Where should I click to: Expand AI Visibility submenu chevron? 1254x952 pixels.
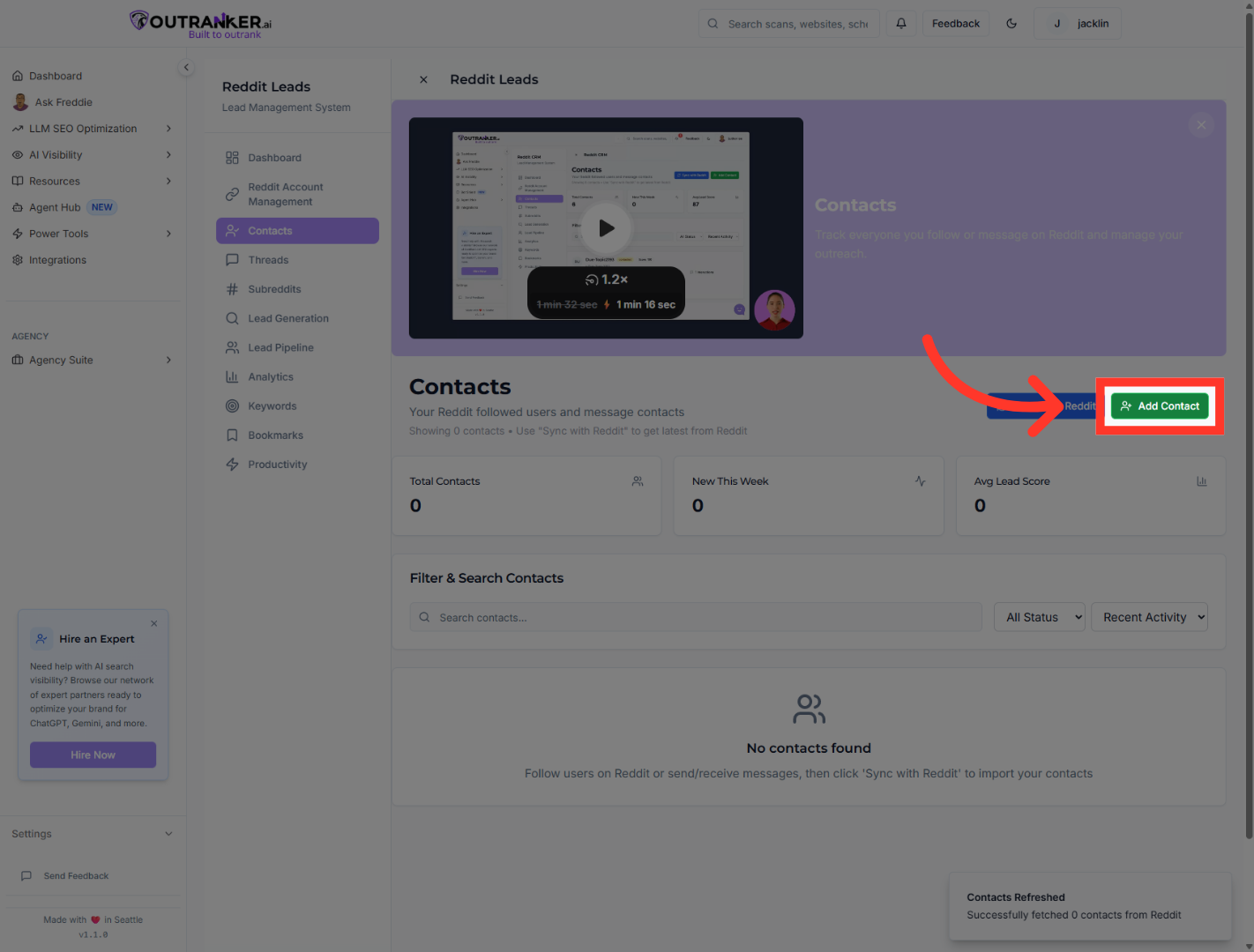(x=168, y=155)
